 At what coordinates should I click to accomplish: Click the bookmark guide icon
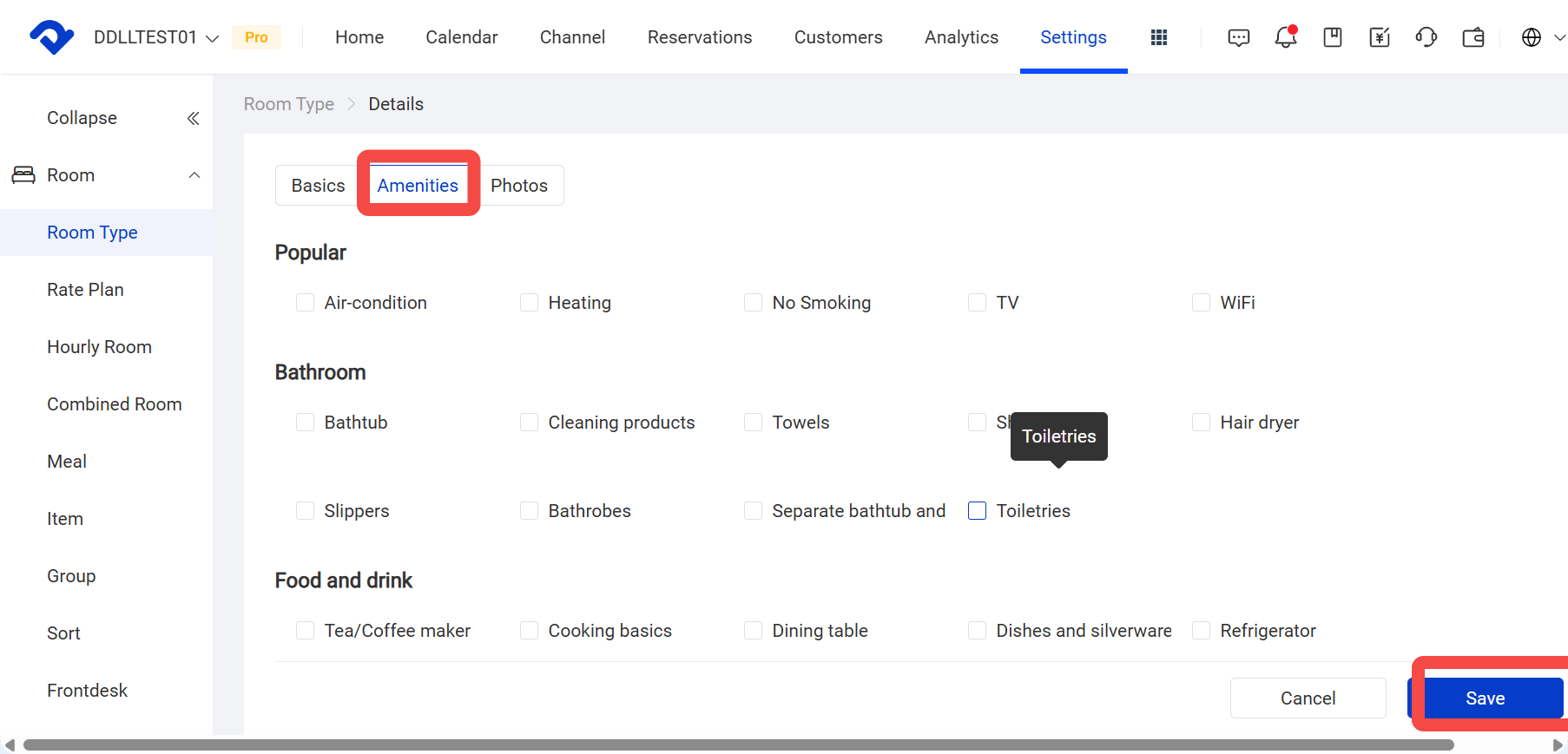(1333, 37)
